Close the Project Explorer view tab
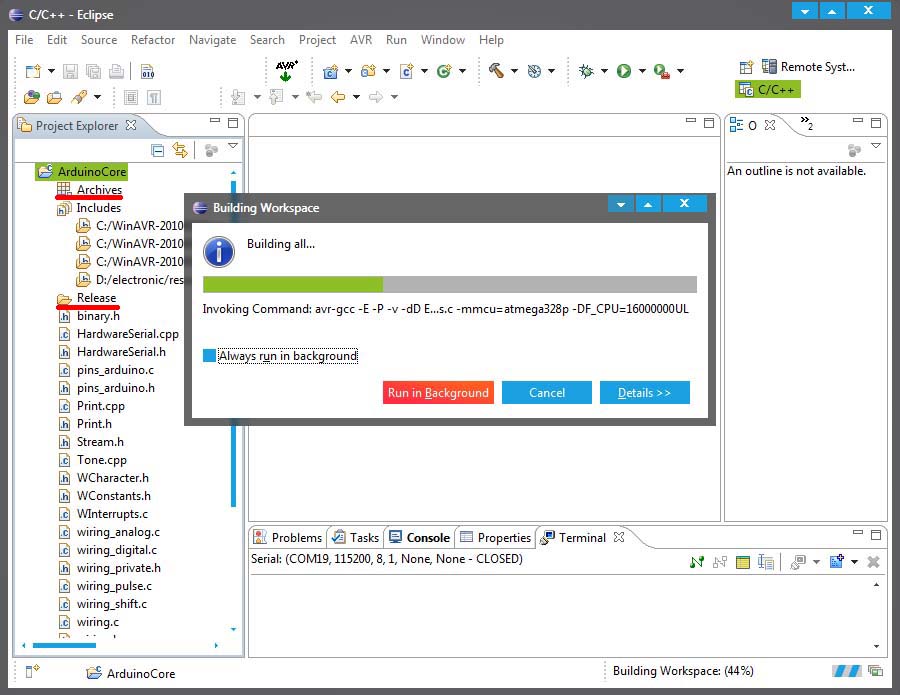900x695 pixels. tap(131, 125)
